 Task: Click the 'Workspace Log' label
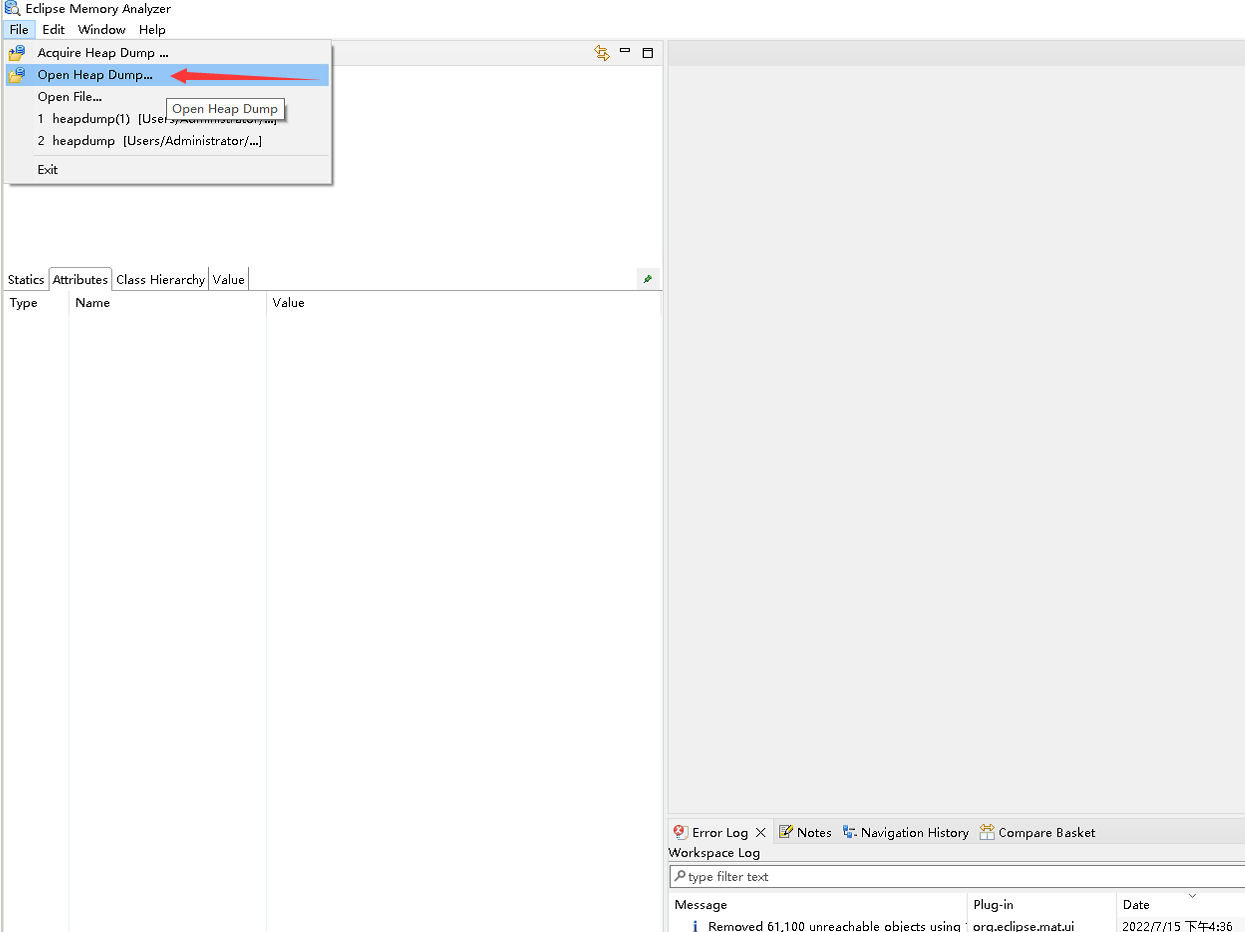click(714, 853)
